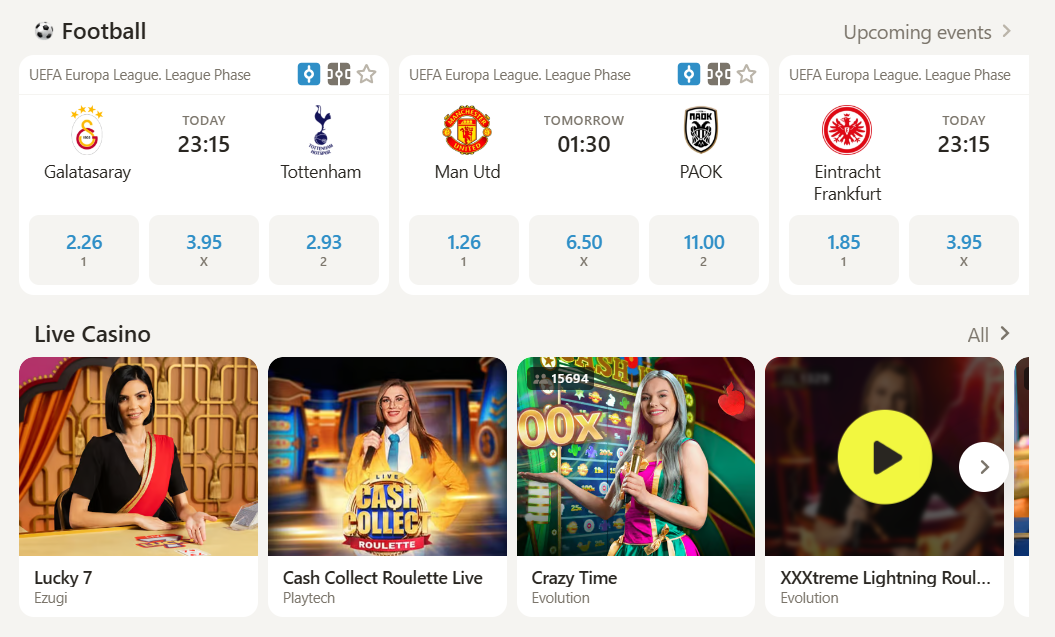Open the Crazy Time game thumbnail
The image size is (1055, 637).
(x=636, y=456)
